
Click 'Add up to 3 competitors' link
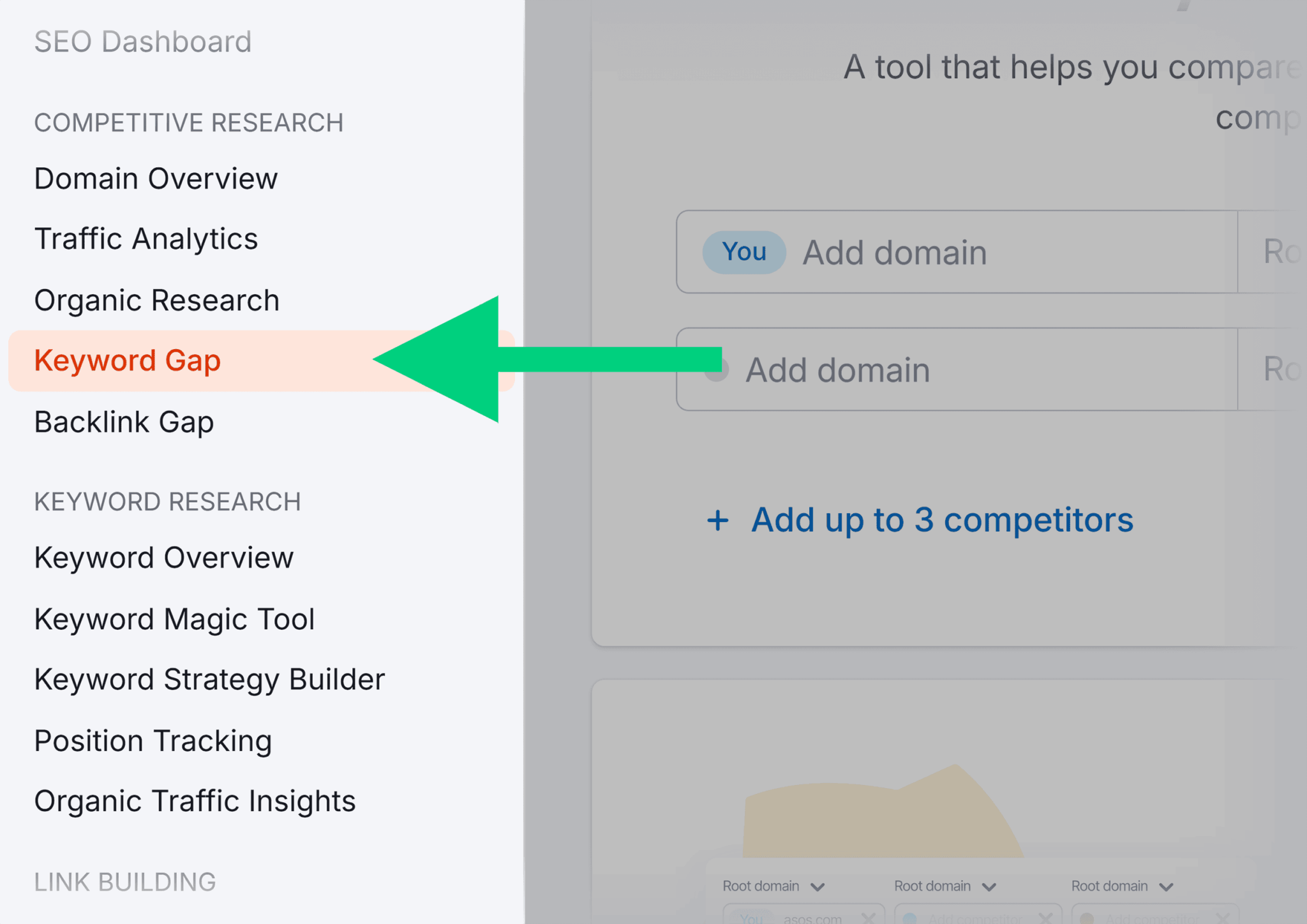coord(942,520)
